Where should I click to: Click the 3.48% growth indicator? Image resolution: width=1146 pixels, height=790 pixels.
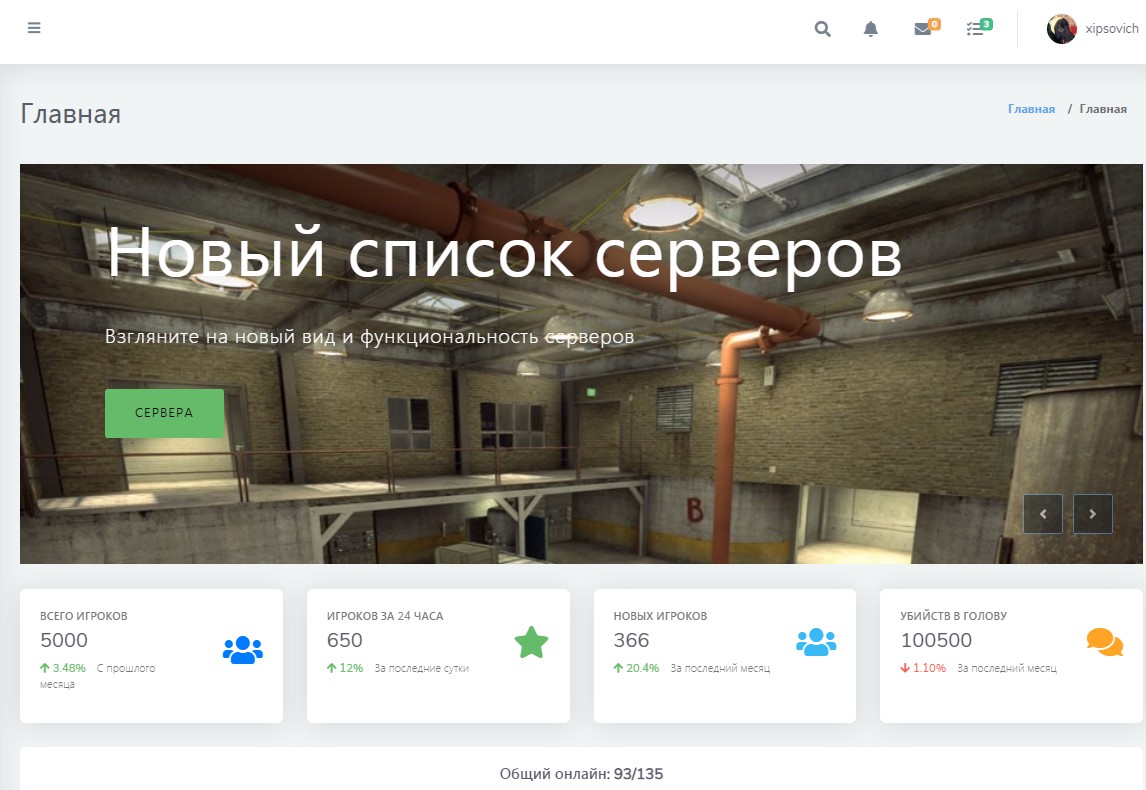[63, 668]
